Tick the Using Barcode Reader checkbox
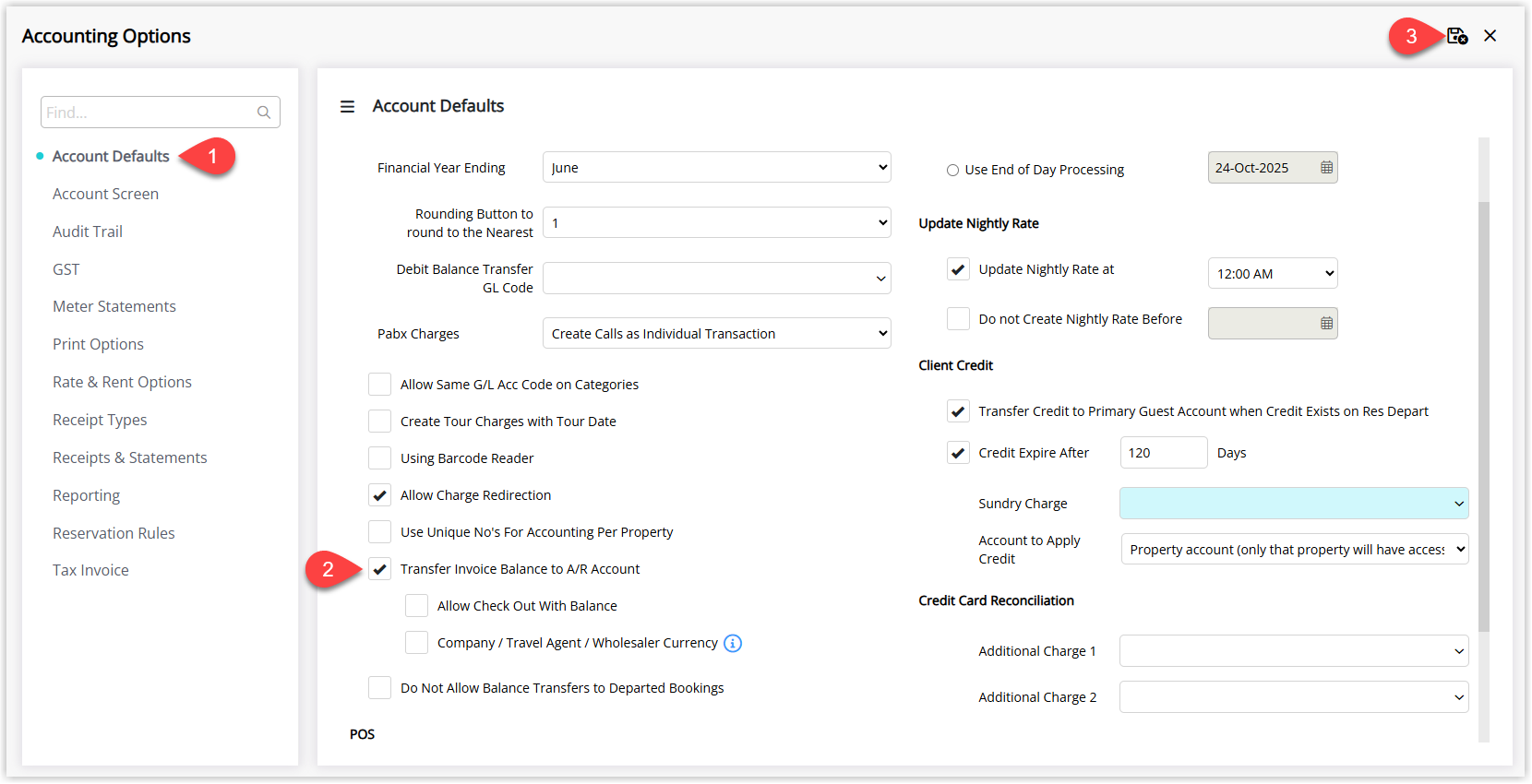This screenshot has height=784, width=1532. [x=379, y=457]
